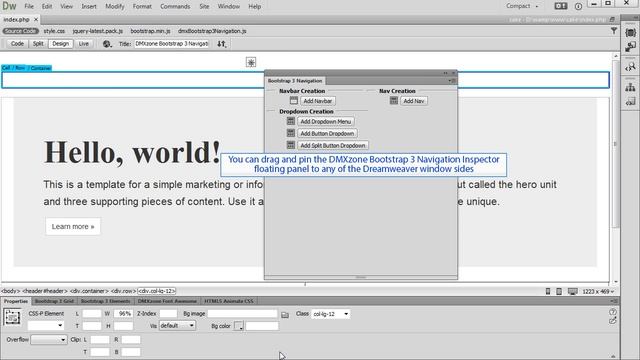The width and height of the screenshot is (640, 360).
Task: Open the site structure panel icon in dock
Action: click(x=630, y=87)
